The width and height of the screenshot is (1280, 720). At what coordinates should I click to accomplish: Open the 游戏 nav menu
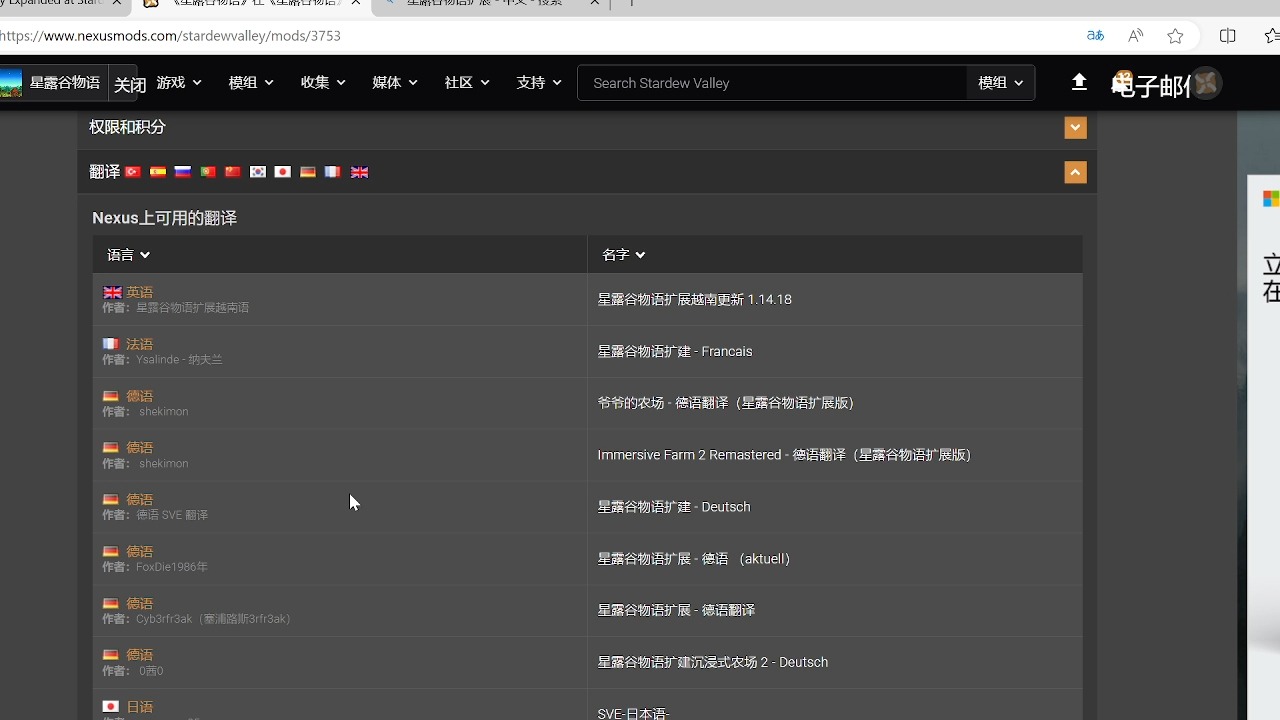[179, 83]
